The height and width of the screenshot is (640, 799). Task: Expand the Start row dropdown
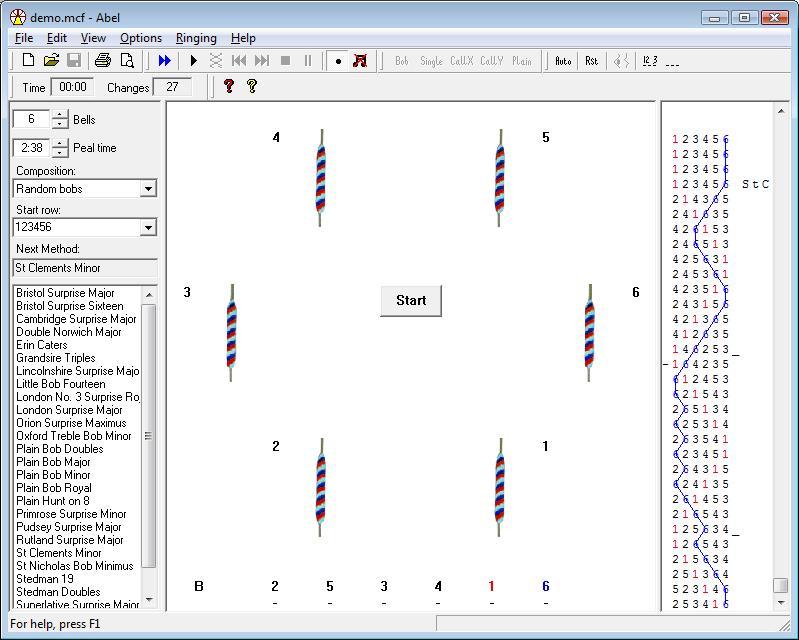148,227
